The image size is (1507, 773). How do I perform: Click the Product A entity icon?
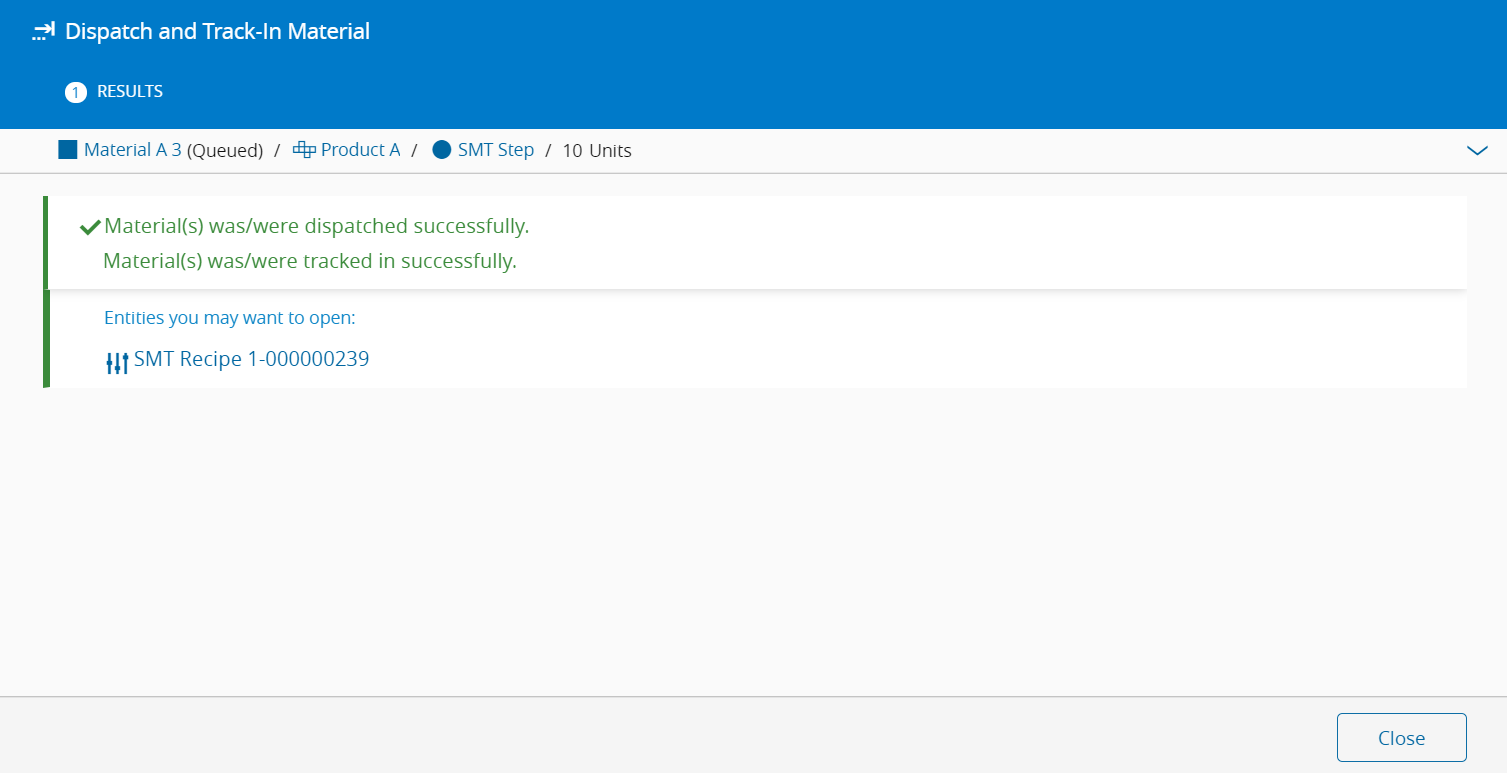(304, 150)
